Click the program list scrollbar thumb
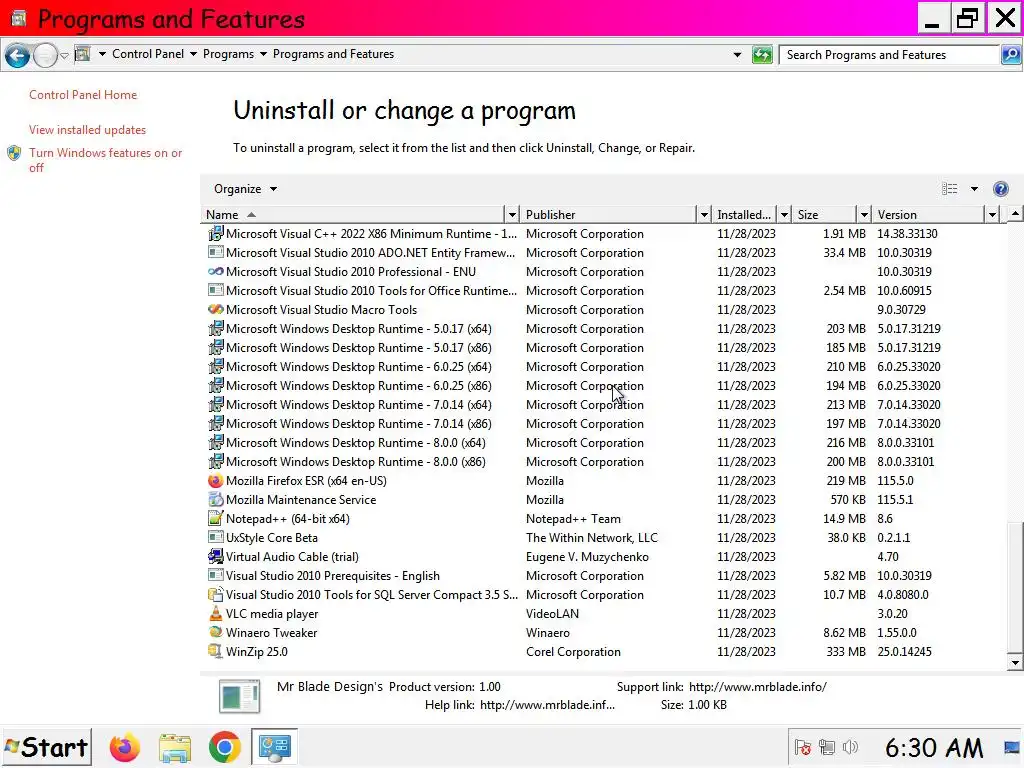The width and height of the screenshot is (1024, 768). [x=1015, y=586]
